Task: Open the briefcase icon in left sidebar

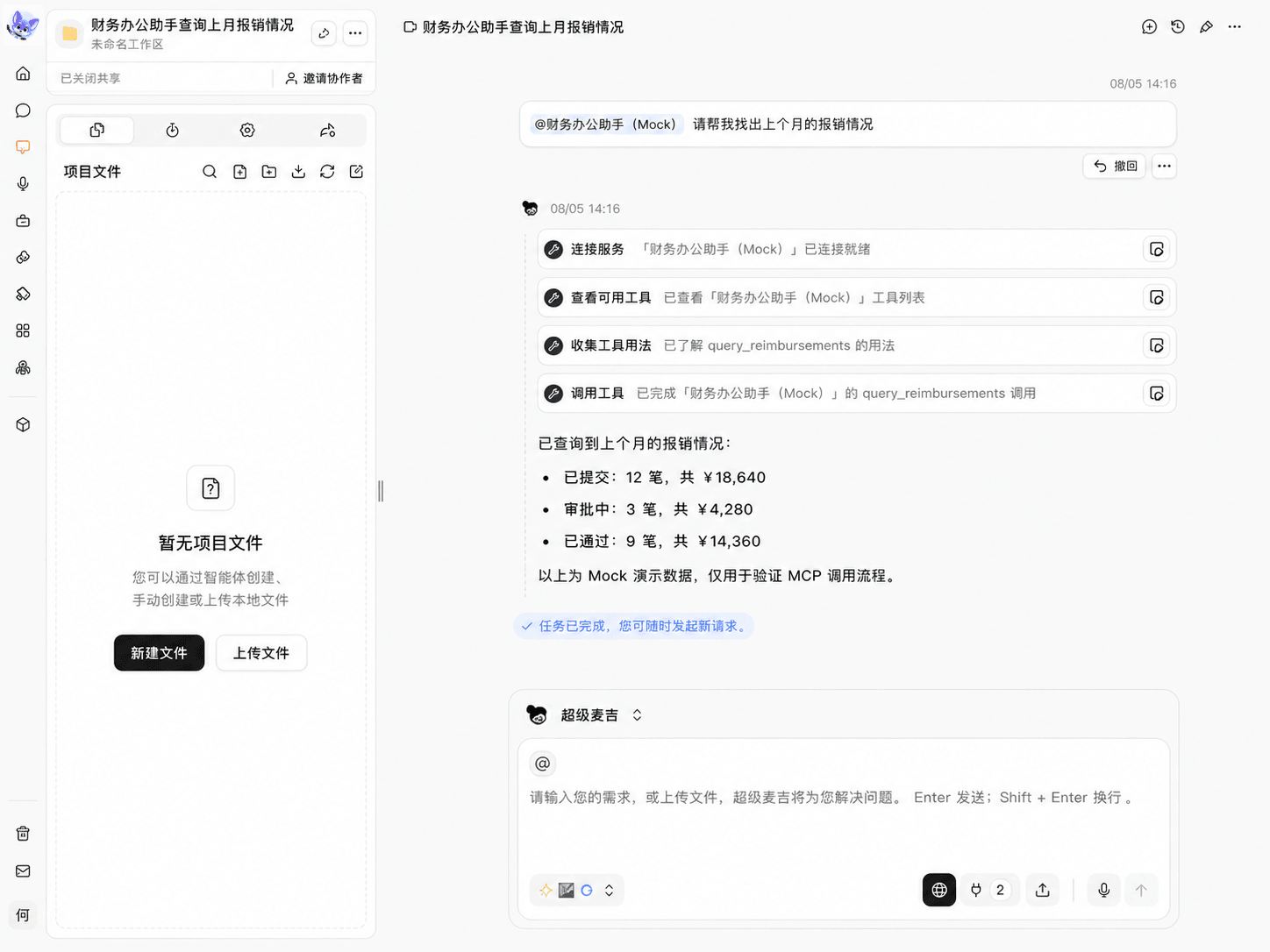Action: [23, 220]
